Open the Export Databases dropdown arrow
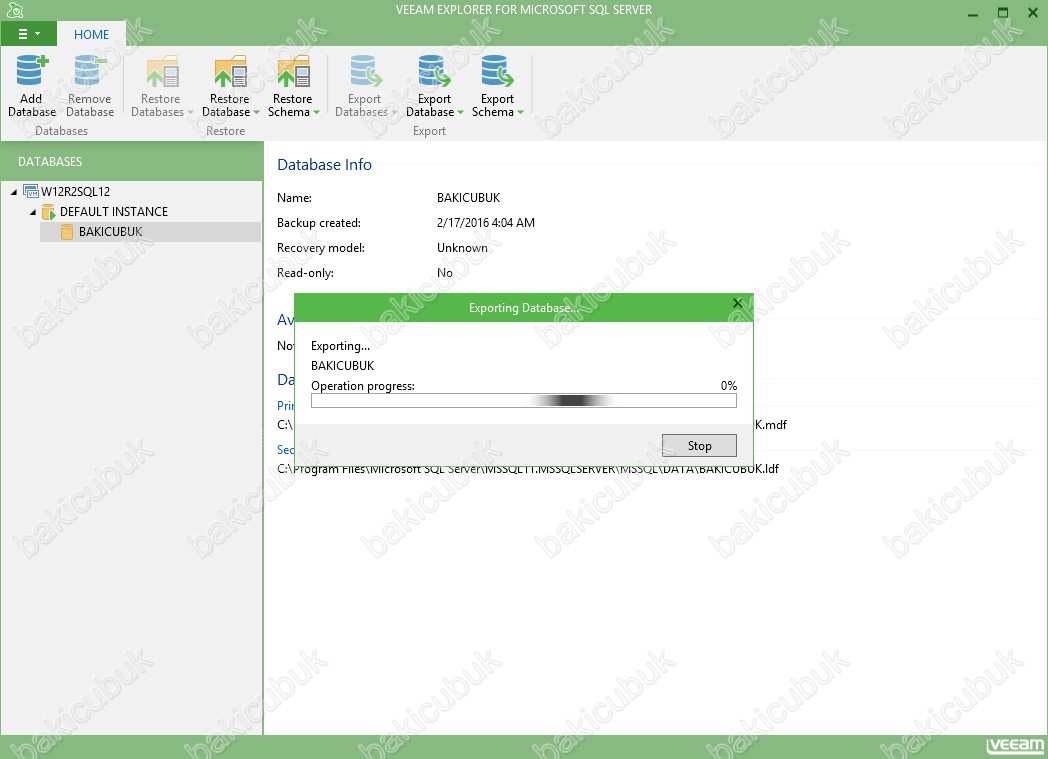Viewport: 1048px width, 759px height. click(394, 112)
